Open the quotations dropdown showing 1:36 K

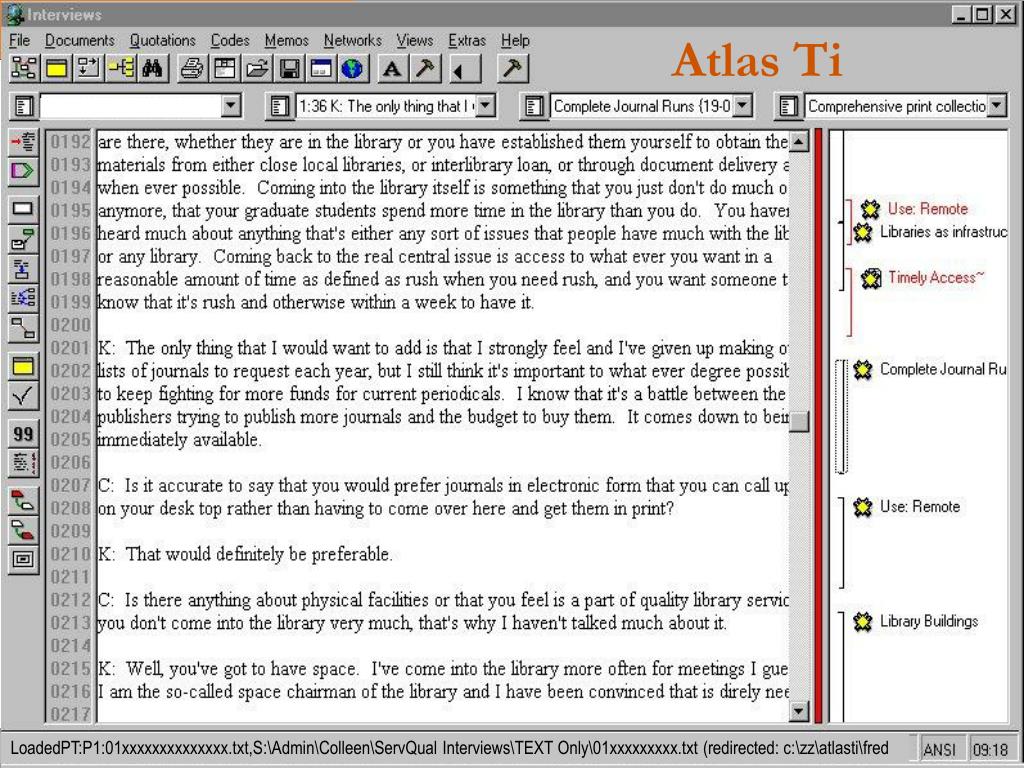click(485, 105)
